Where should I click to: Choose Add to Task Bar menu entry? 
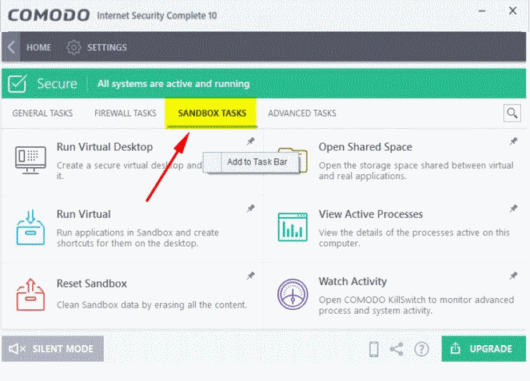[251, 162]
